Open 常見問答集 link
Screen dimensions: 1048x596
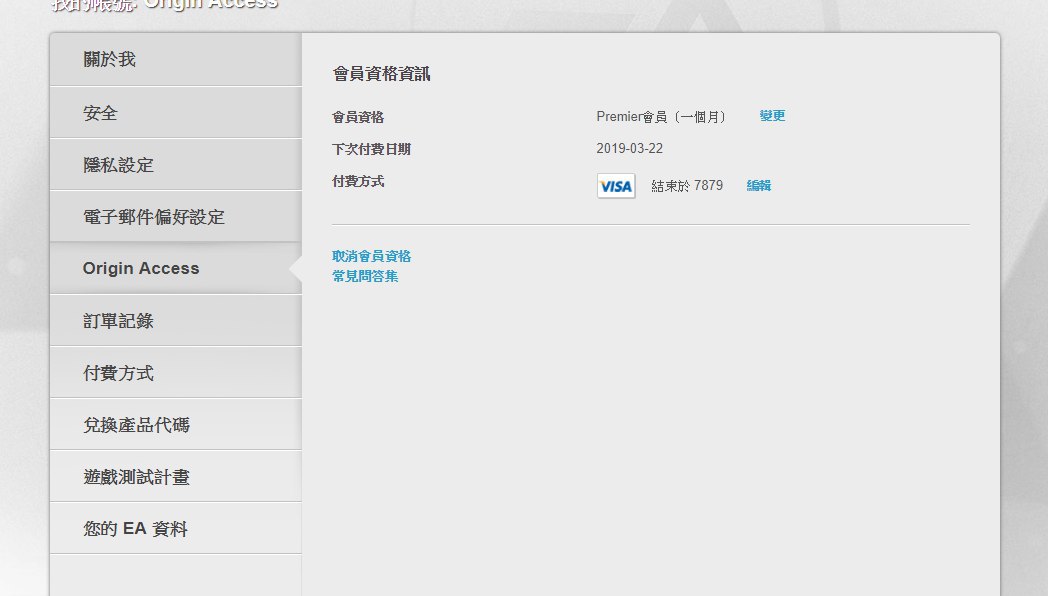pos(365,276)
